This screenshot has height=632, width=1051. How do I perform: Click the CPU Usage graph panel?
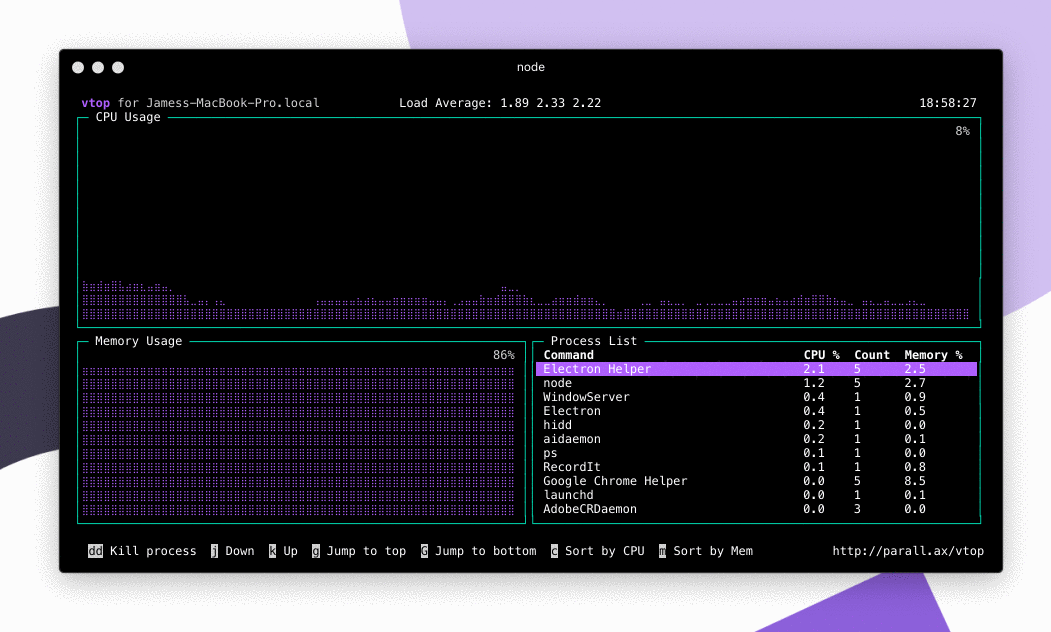(530, 220)
